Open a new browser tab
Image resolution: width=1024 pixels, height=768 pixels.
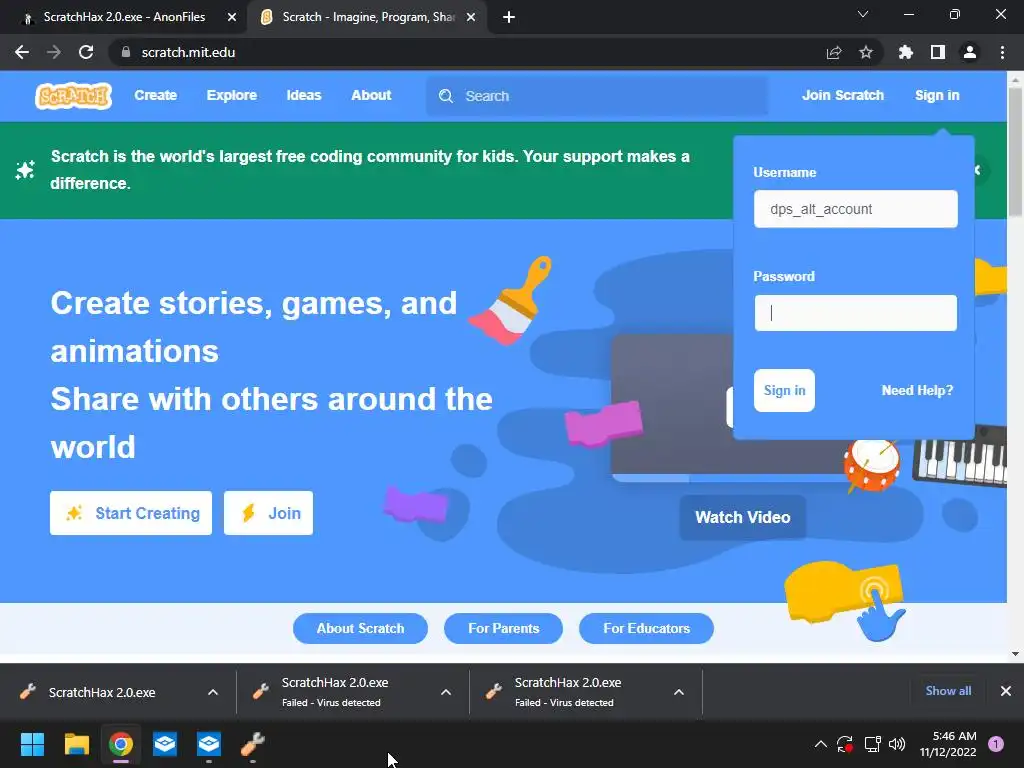click(x=509, y=18)
